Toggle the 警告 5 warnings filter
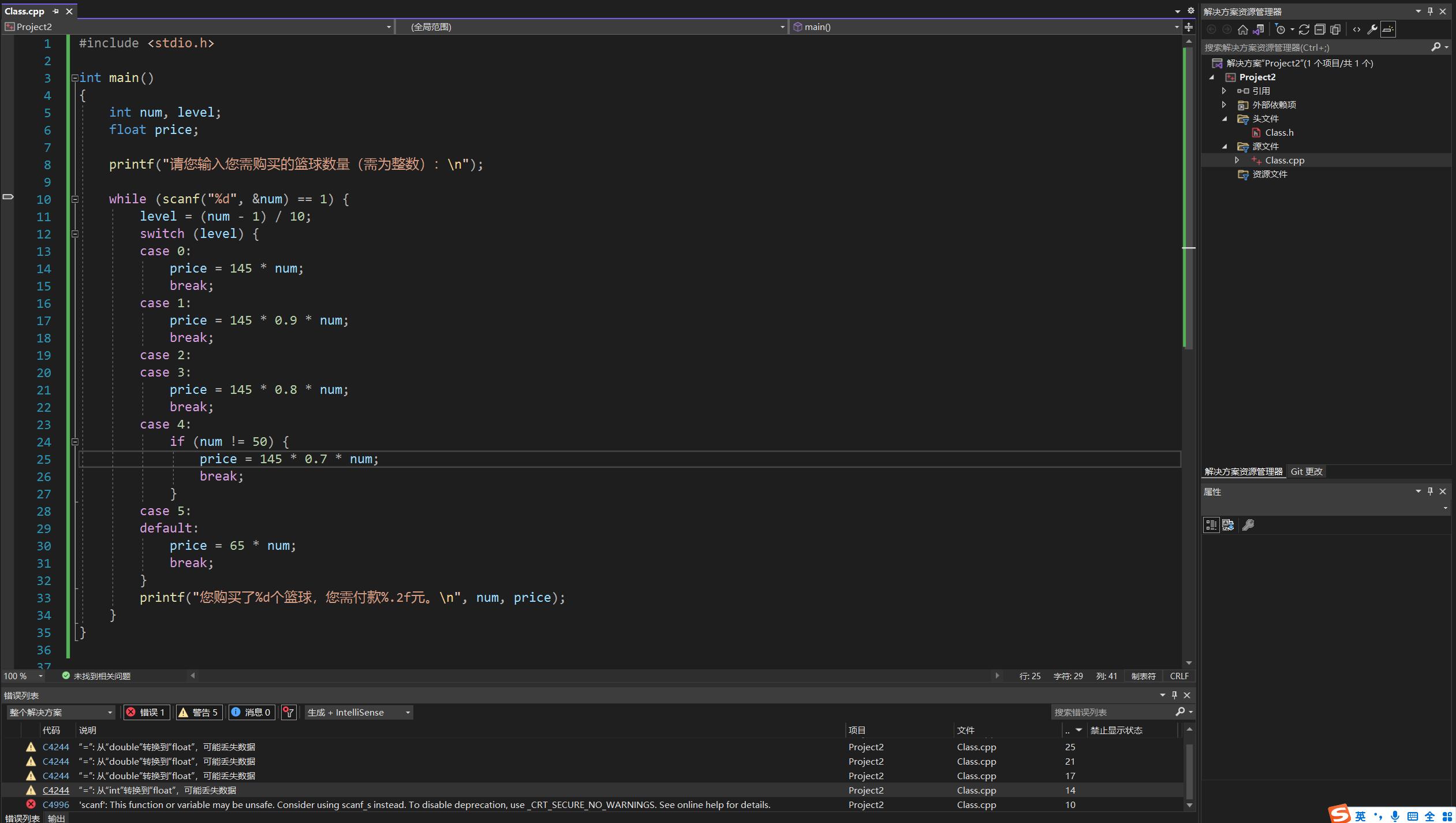This screenshot has width=1456, height=823. (199, 712)
